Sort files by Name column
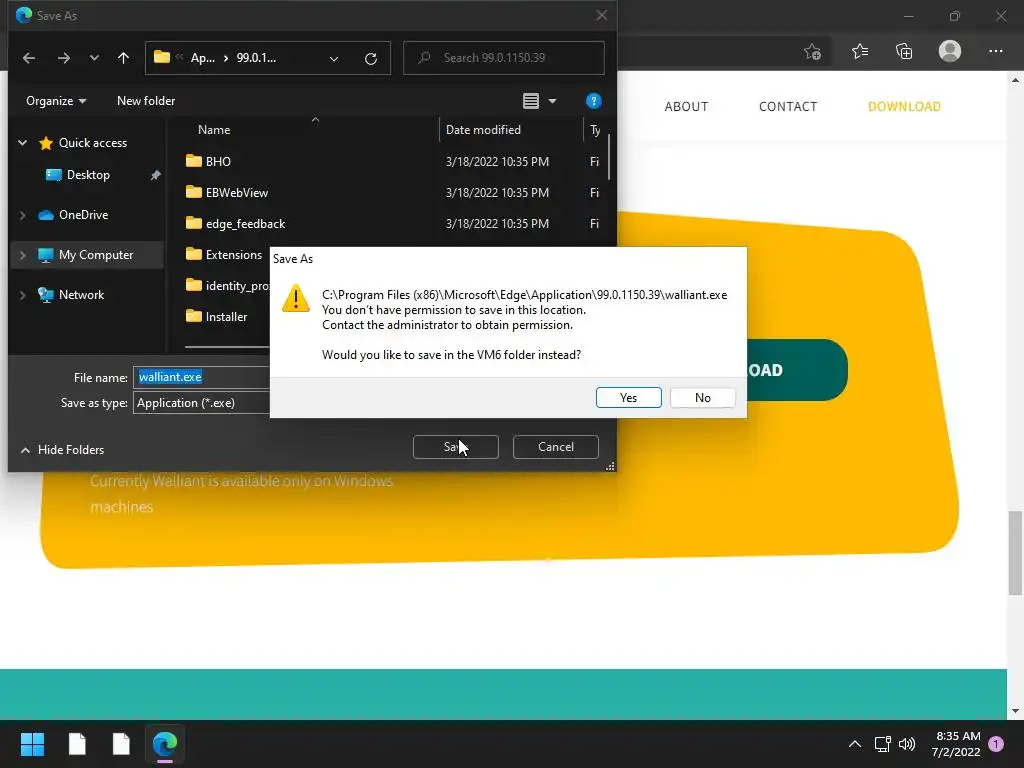1024x768 pixels. 214,129
